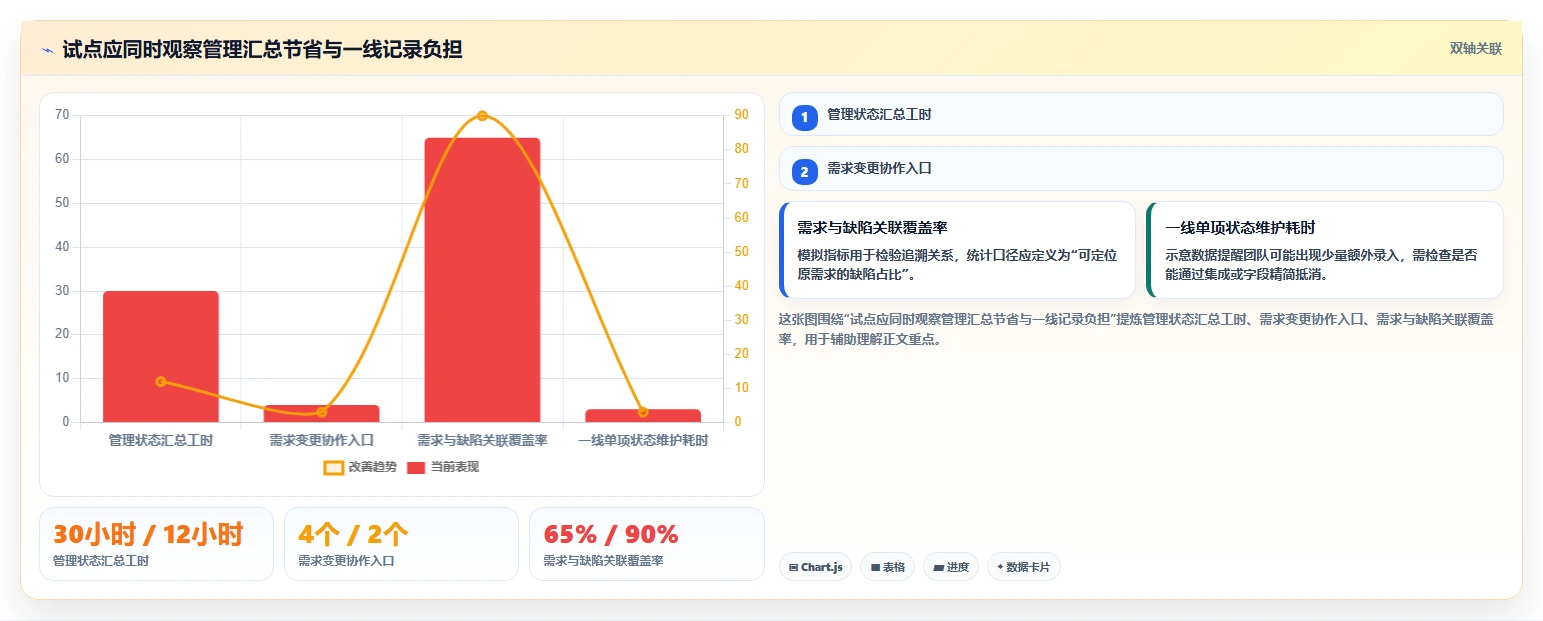Click the icon inside Chart.js tag
This screenshot has height=621, width=1543.
click(x=793, y=567)
